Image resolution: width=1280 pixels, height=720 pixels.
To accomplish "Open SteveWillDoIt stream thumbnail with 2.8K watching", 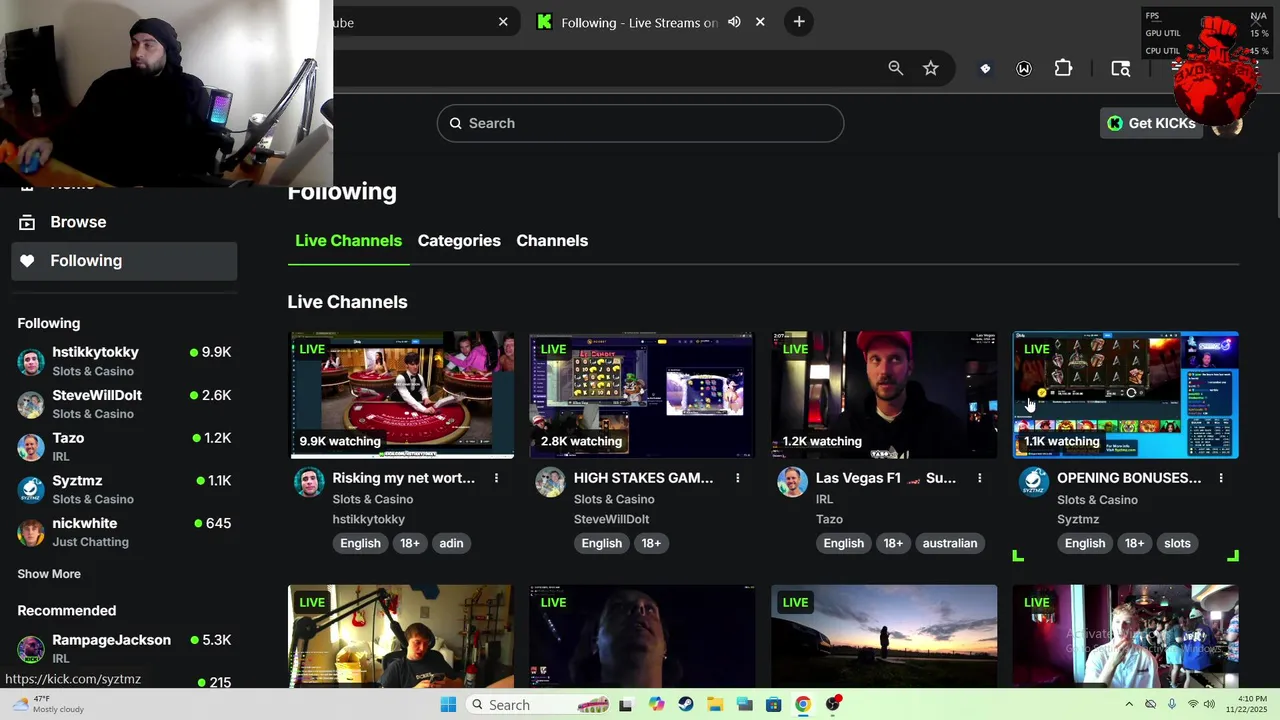I will coord(643,395).
